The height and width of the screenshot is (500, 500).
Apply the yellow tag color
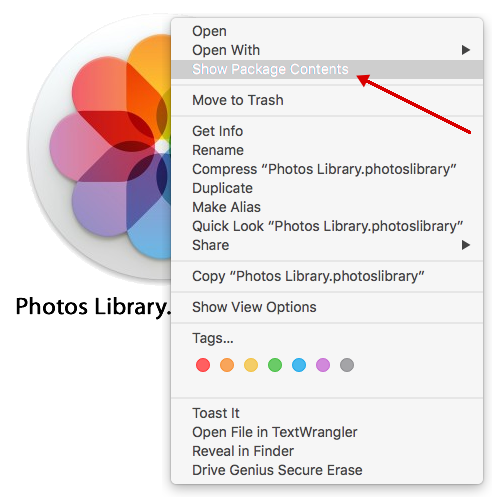coord(251,365)
